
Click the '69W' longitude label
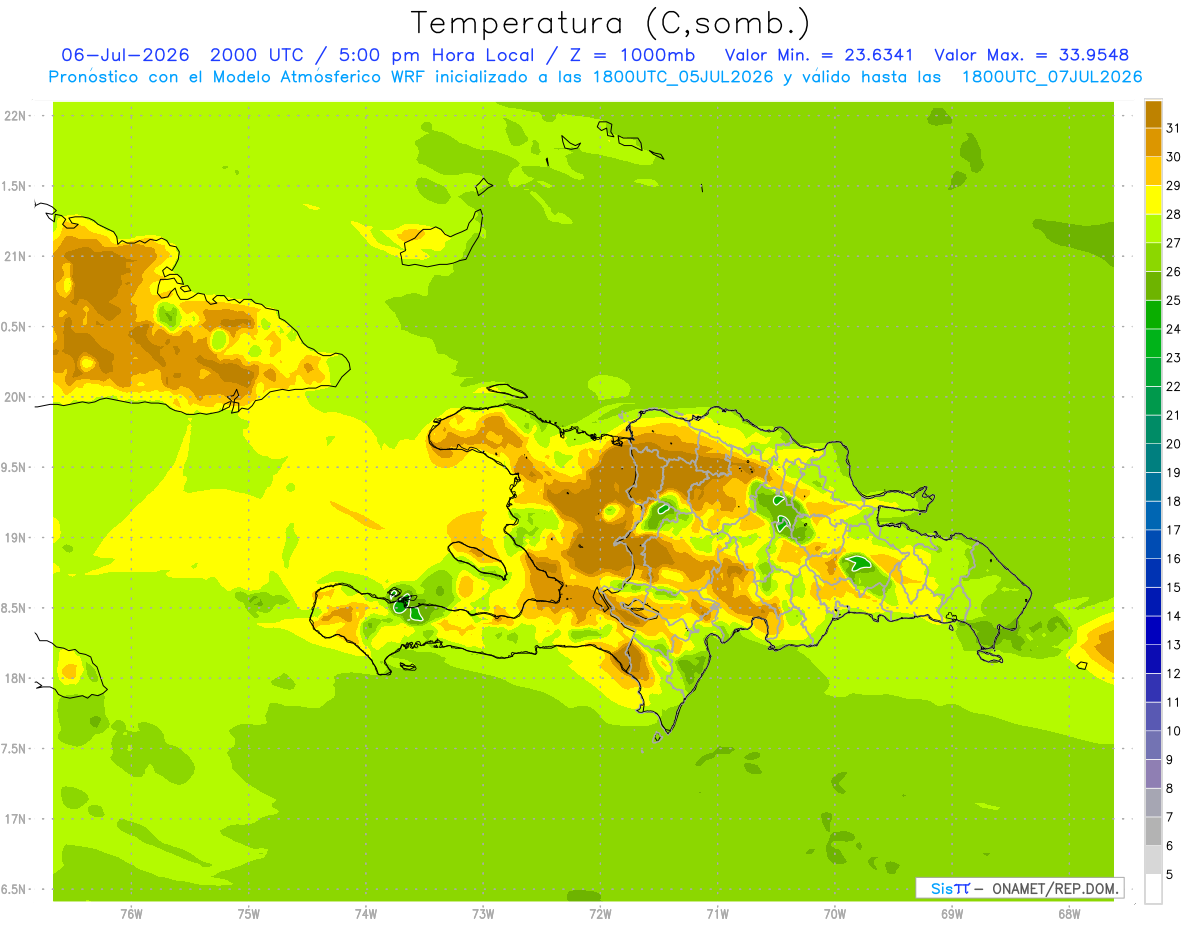[x=951, y=913]
